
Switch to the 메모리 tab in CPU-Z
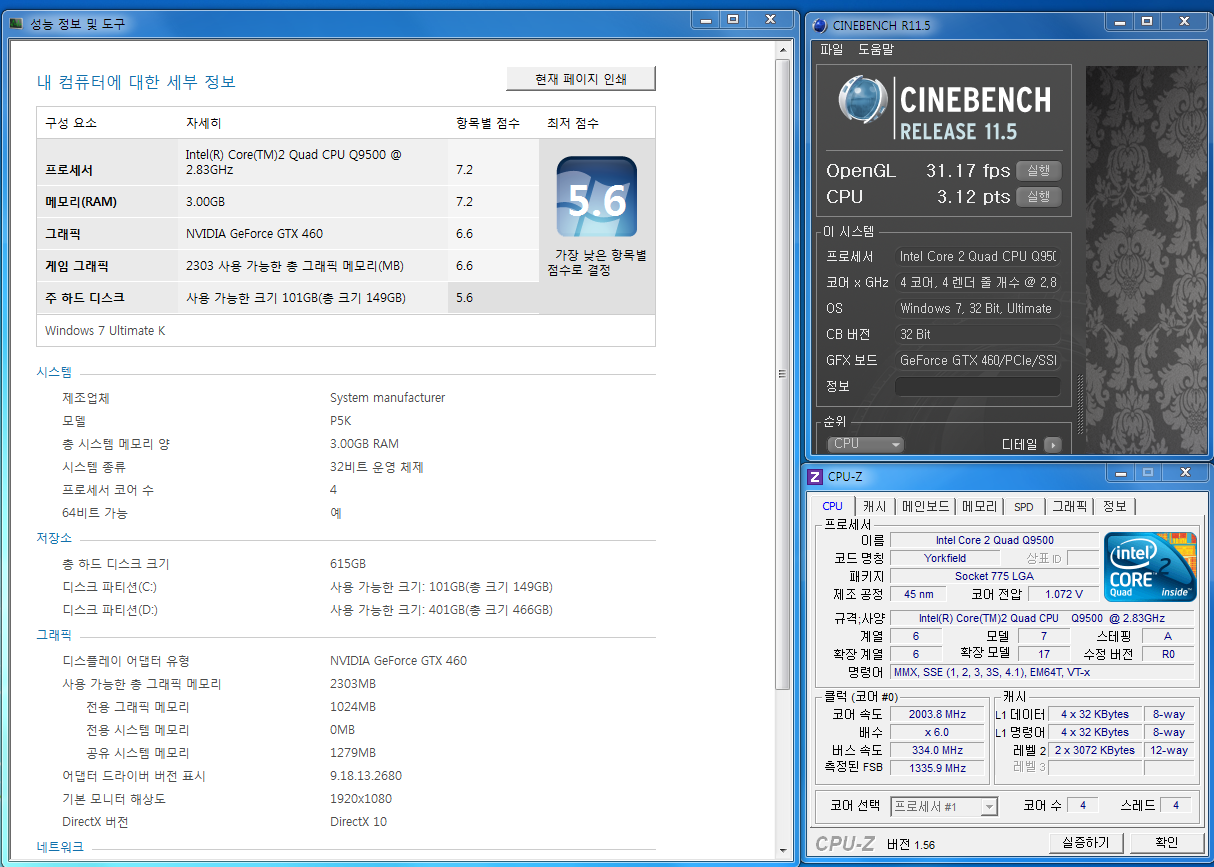point(979,506)
